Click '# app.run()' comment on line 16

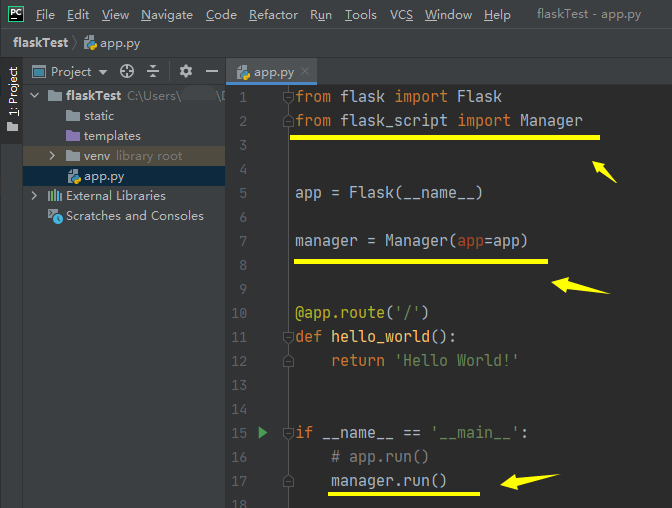tap(380, 457)
